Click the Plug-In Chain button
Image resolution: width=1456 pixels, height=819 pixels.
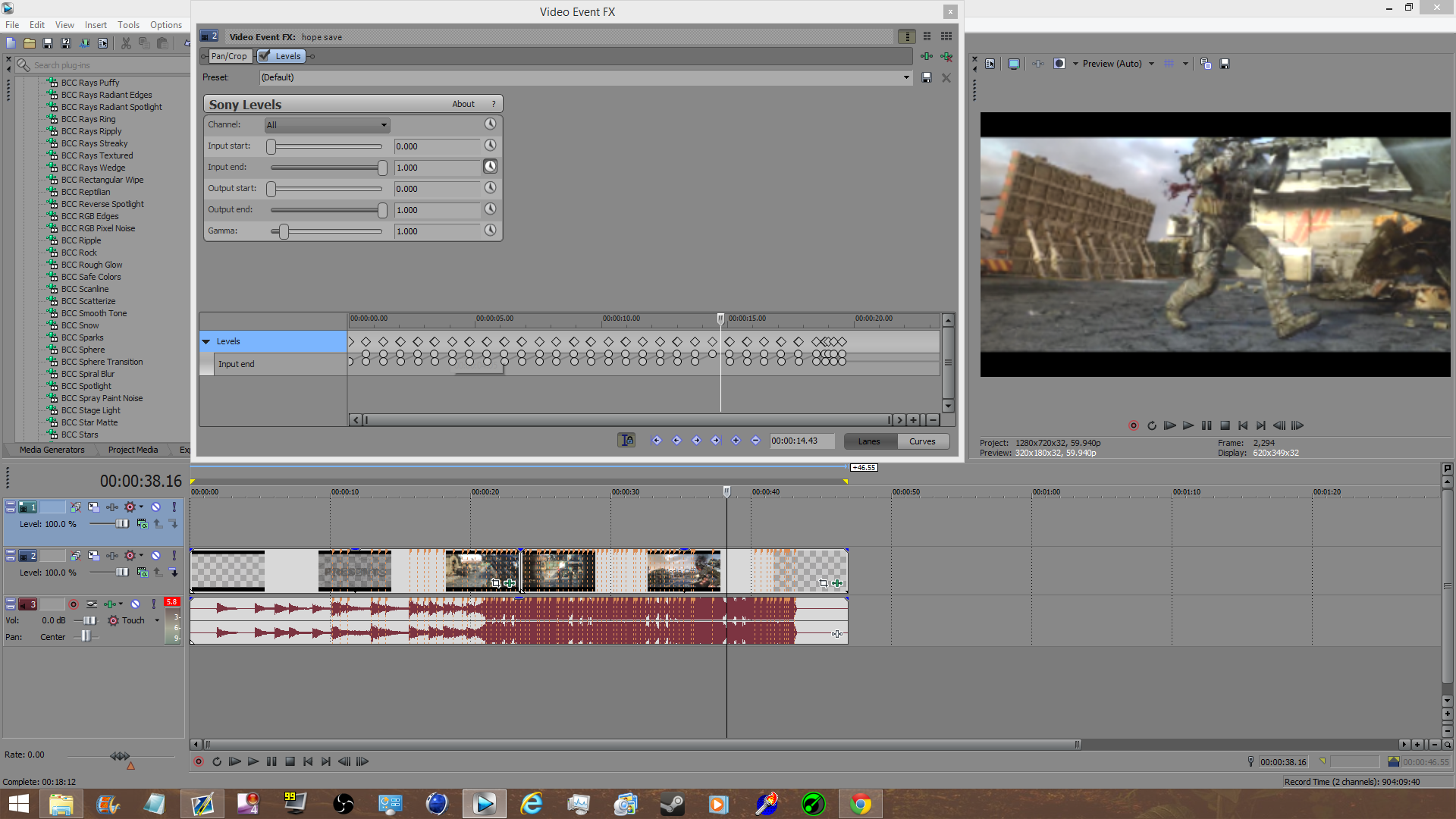[926, 56]
